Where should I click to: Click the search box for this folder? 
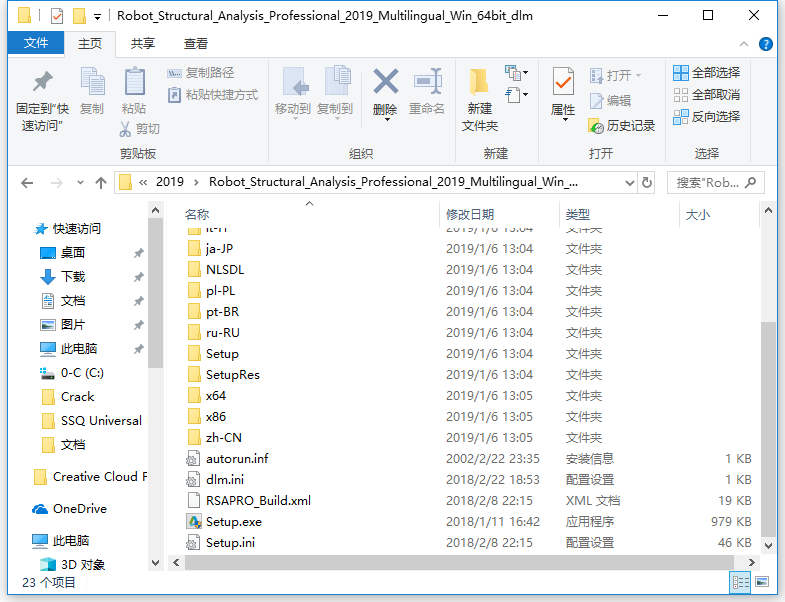click(716, 183)
